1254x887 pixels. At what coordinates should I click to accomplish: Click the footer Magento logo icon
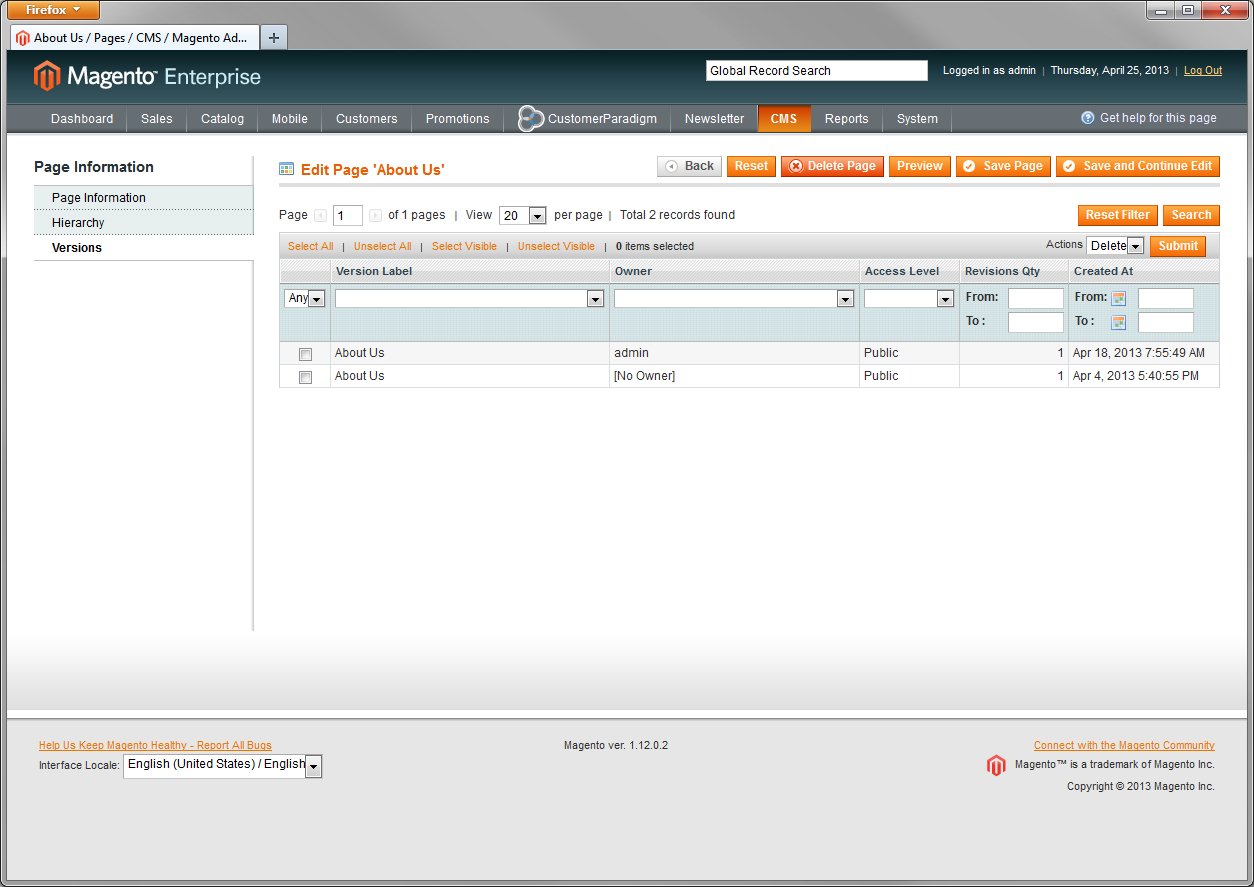point(996,766)
